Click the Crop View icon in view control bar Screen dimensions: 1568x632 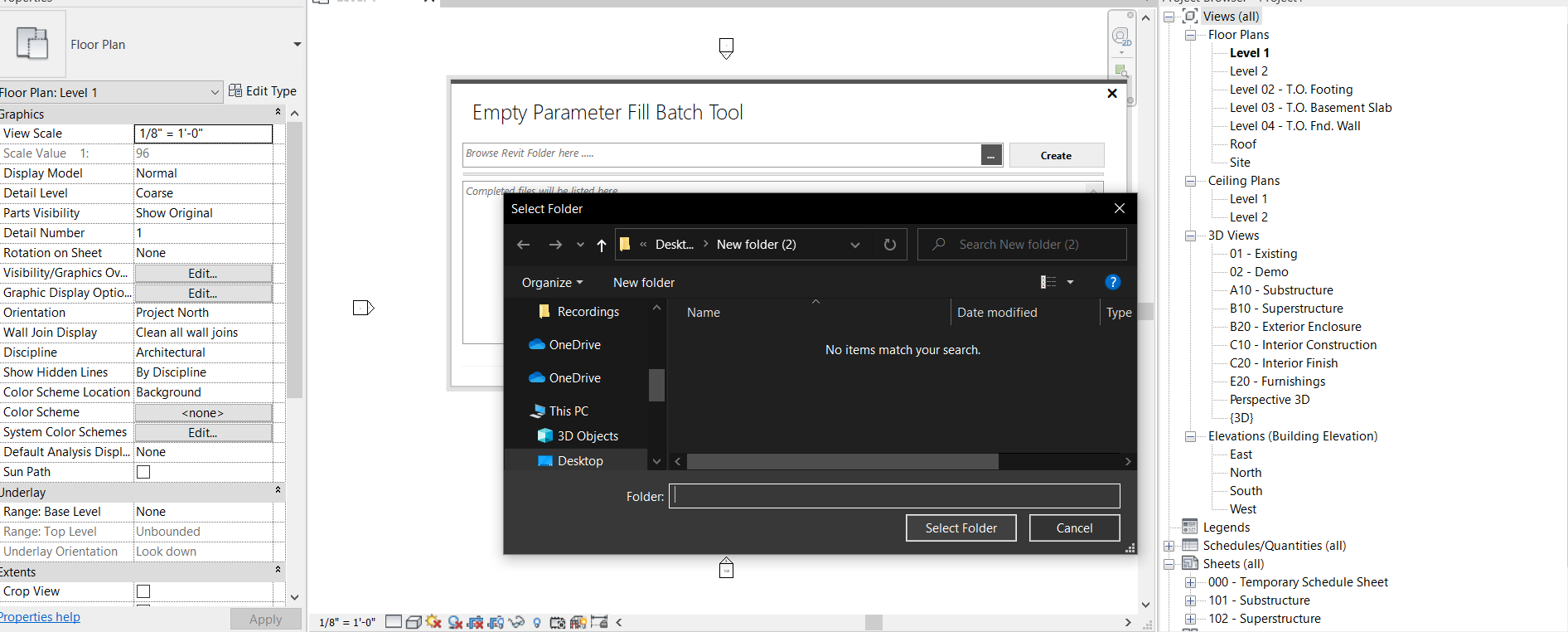pyautogui.click(x=475, y=621)
